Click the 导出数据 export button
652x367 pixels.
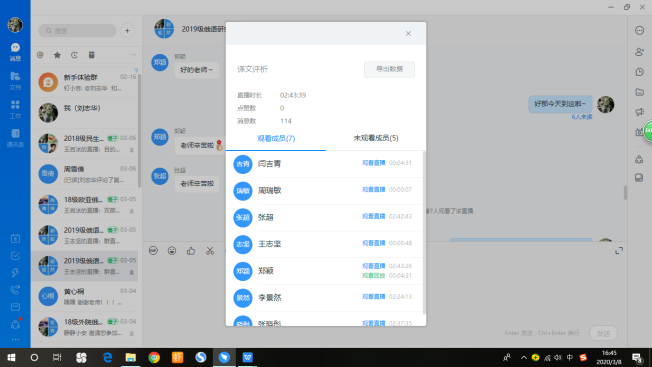[x=389, y=69]
